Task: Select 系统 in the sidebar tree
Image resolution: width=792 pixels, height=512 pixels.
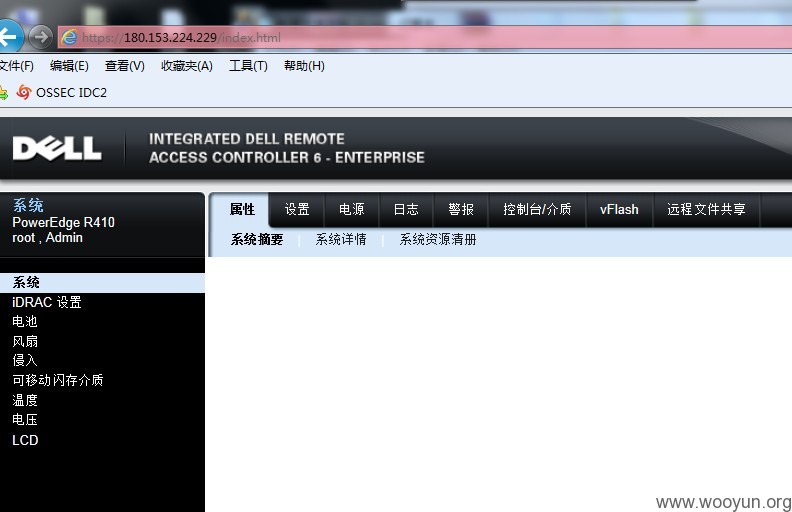Action: (x=103, y=283)
